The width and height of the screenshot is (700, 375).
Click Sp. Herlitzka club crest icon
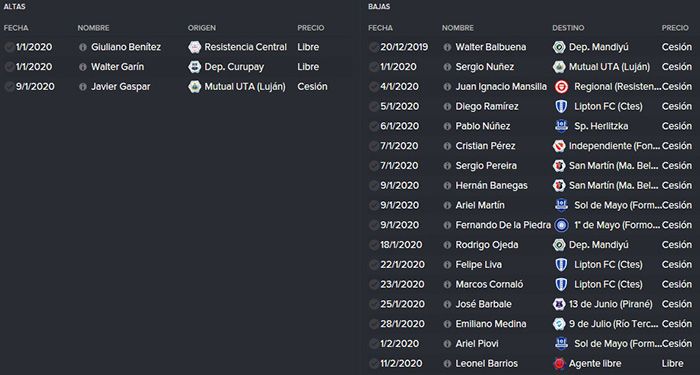click(x=561, y=126)
